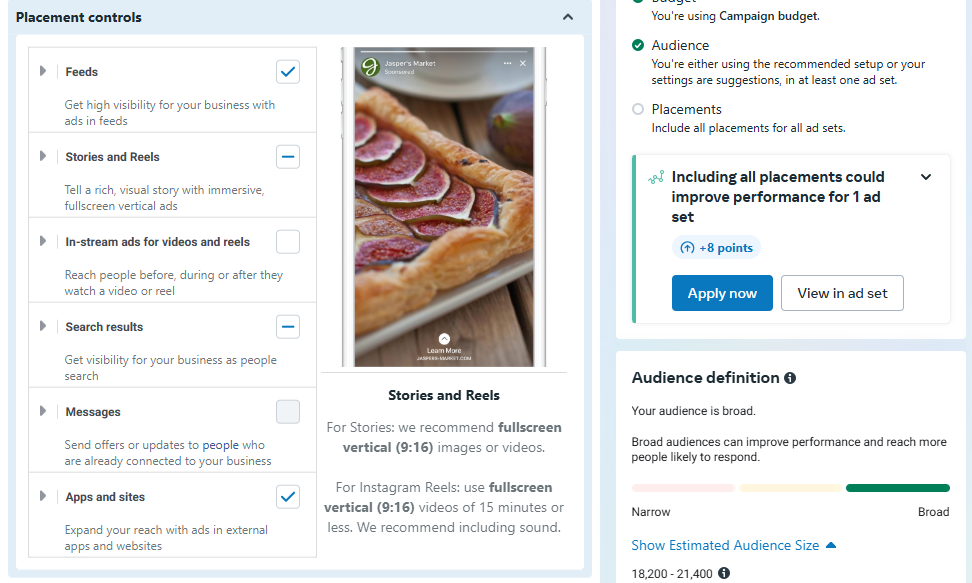
Task: Click the Placements empty status circle
Action: (x=638, y=109)
